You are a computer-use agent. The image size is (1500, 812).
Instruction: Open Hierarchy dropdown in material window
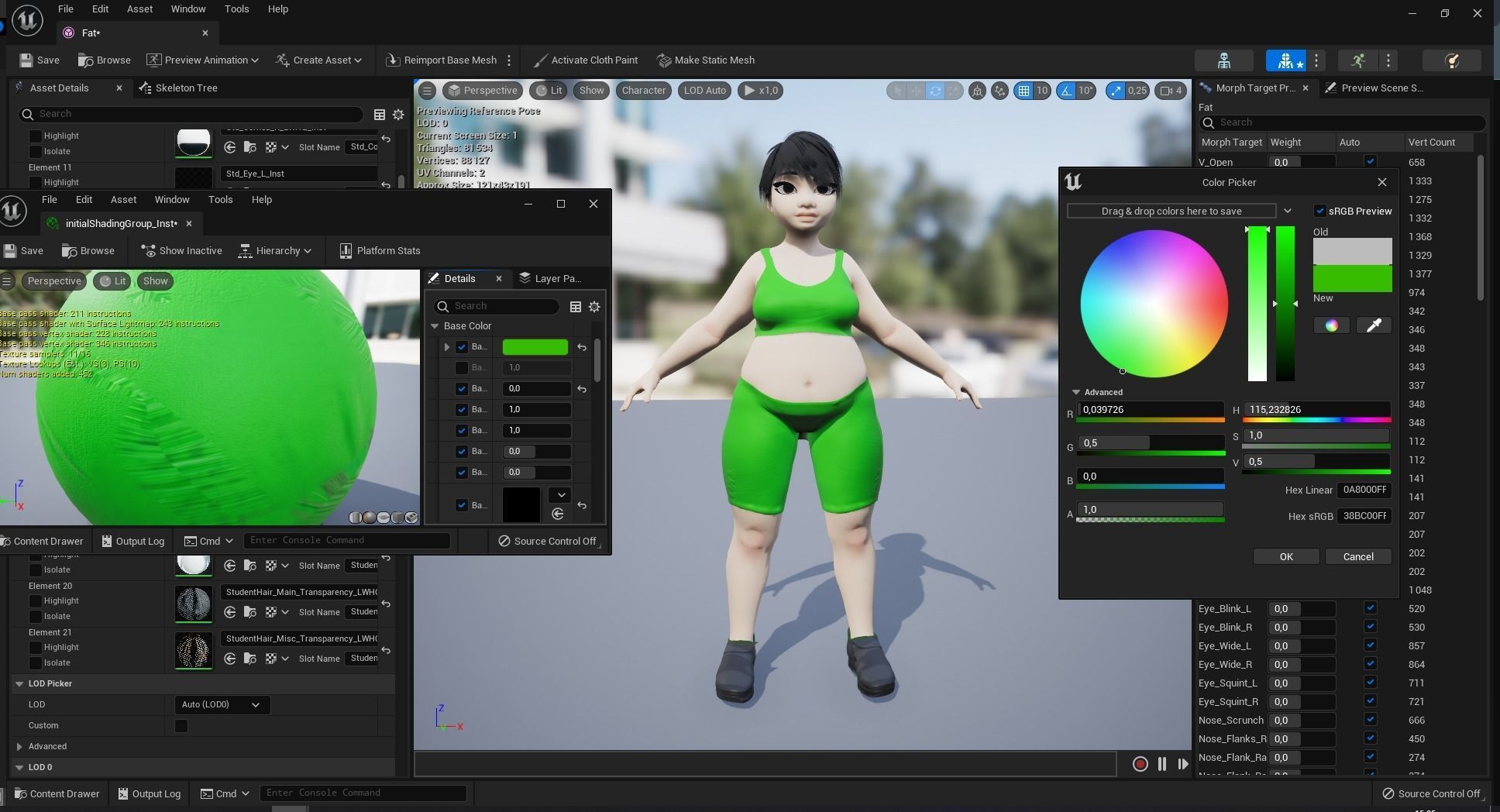(275, 250)
